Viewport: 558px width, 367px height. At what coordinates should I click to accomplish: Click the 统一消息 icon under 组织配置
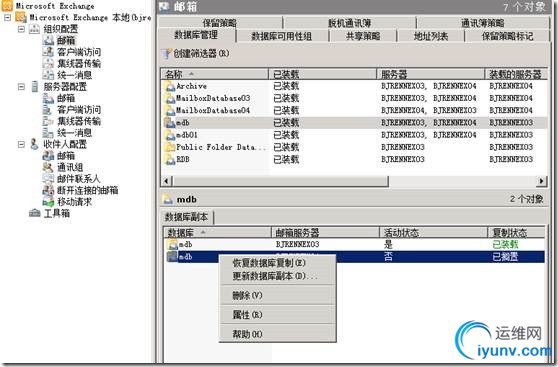[x=48, y=75]
